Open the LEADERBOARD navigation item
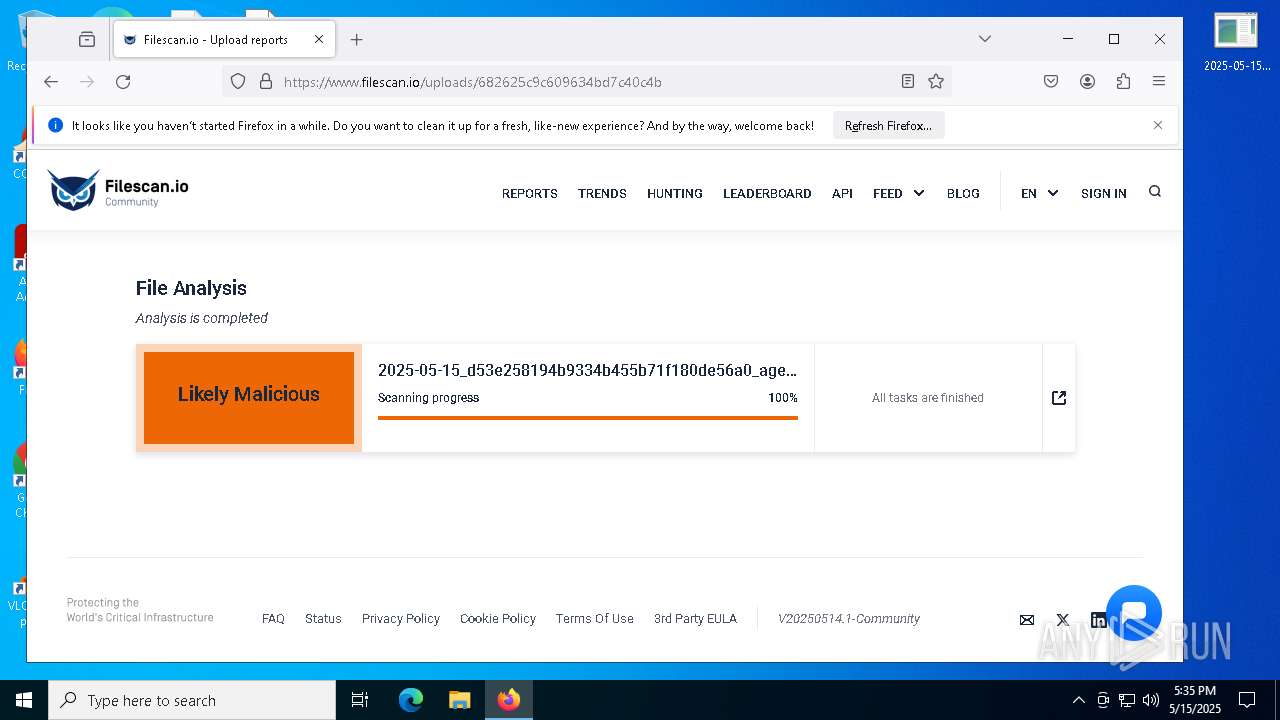Viewport: 1280px width, 720px height. tap(767, 193)
